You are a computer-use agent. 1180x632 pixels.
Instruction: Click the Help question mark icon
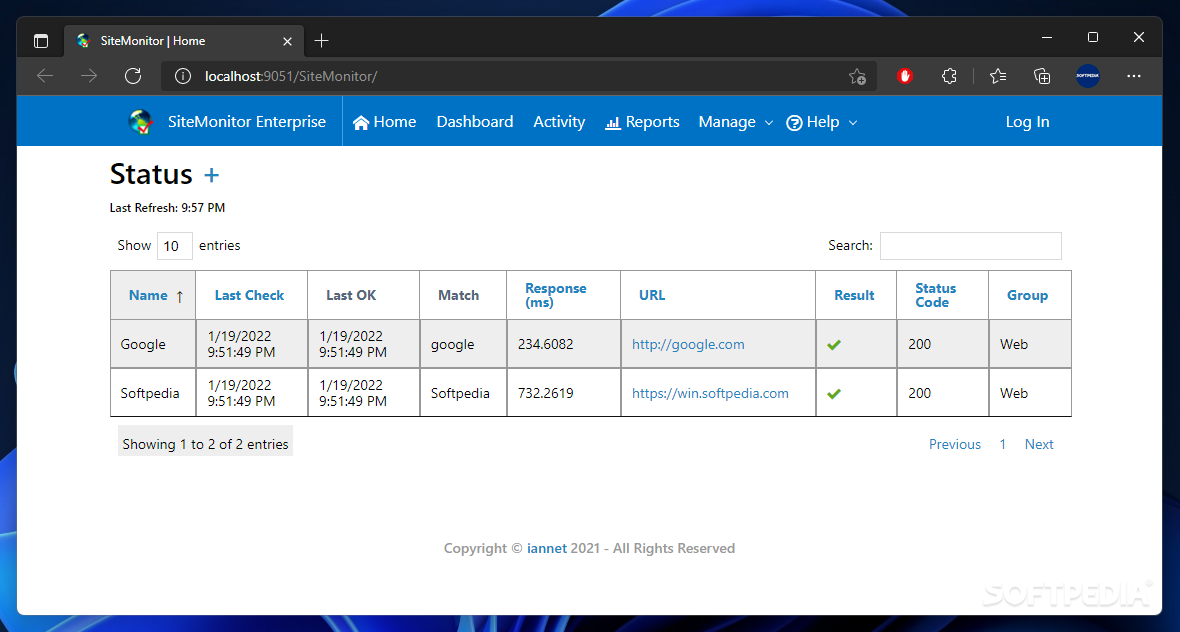click(x=794, y=123)
